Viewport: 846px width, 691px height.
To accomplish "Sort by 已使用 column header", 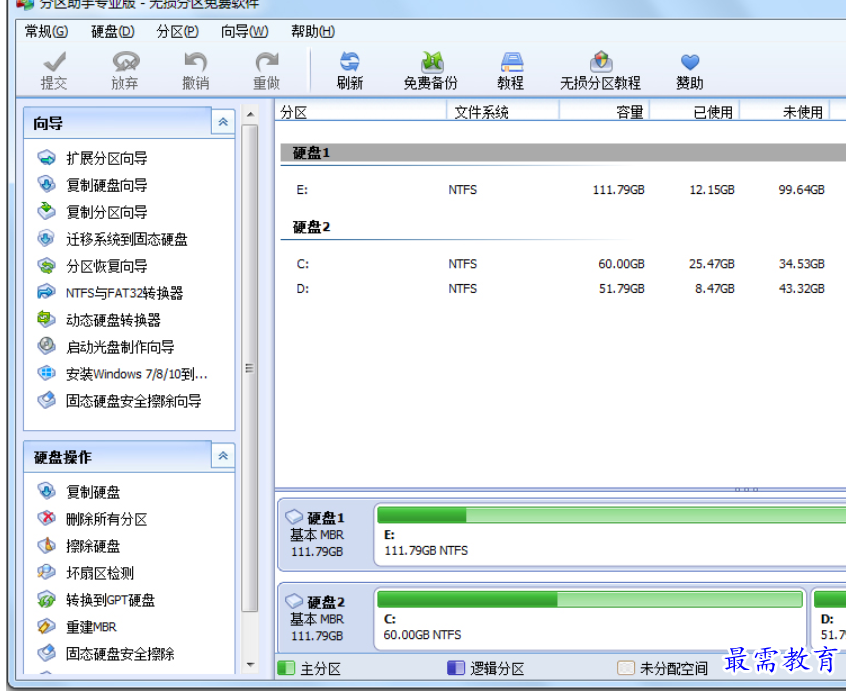I will (694, 112).
